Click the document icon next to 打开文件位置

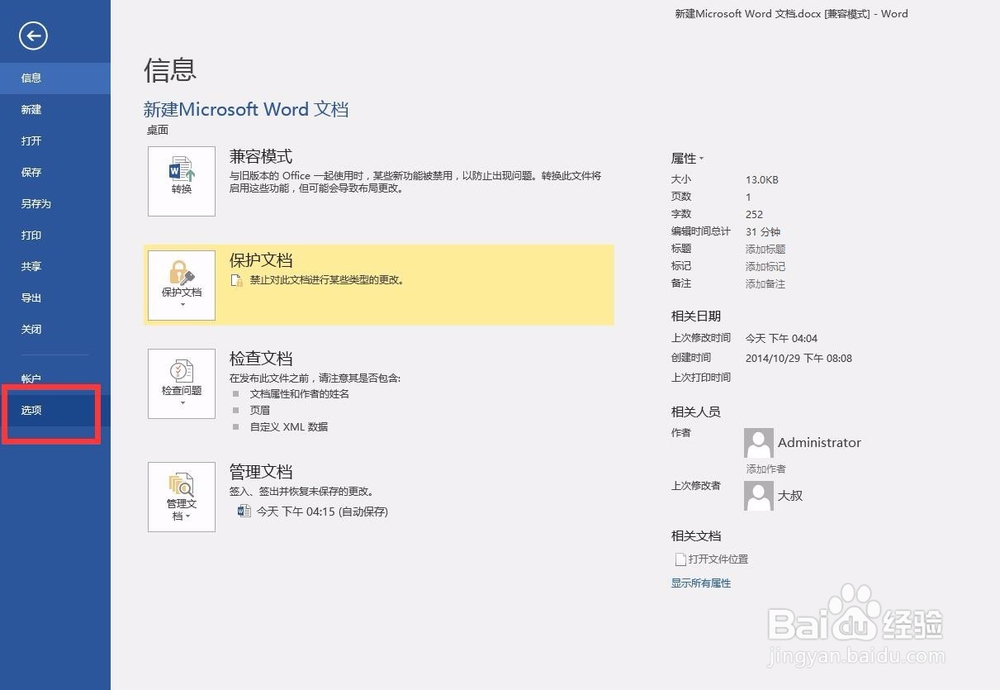(680, 559)
